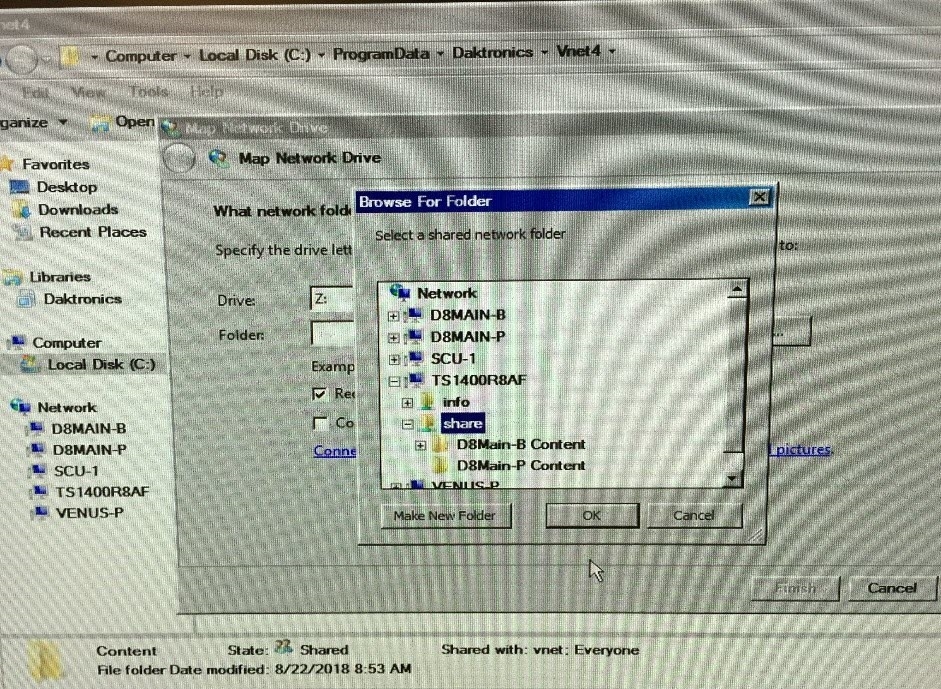The height and width of the screenshot is (689, 941).
Task: Enable the connect using different credentials checkbox
Action: [320, 423]
